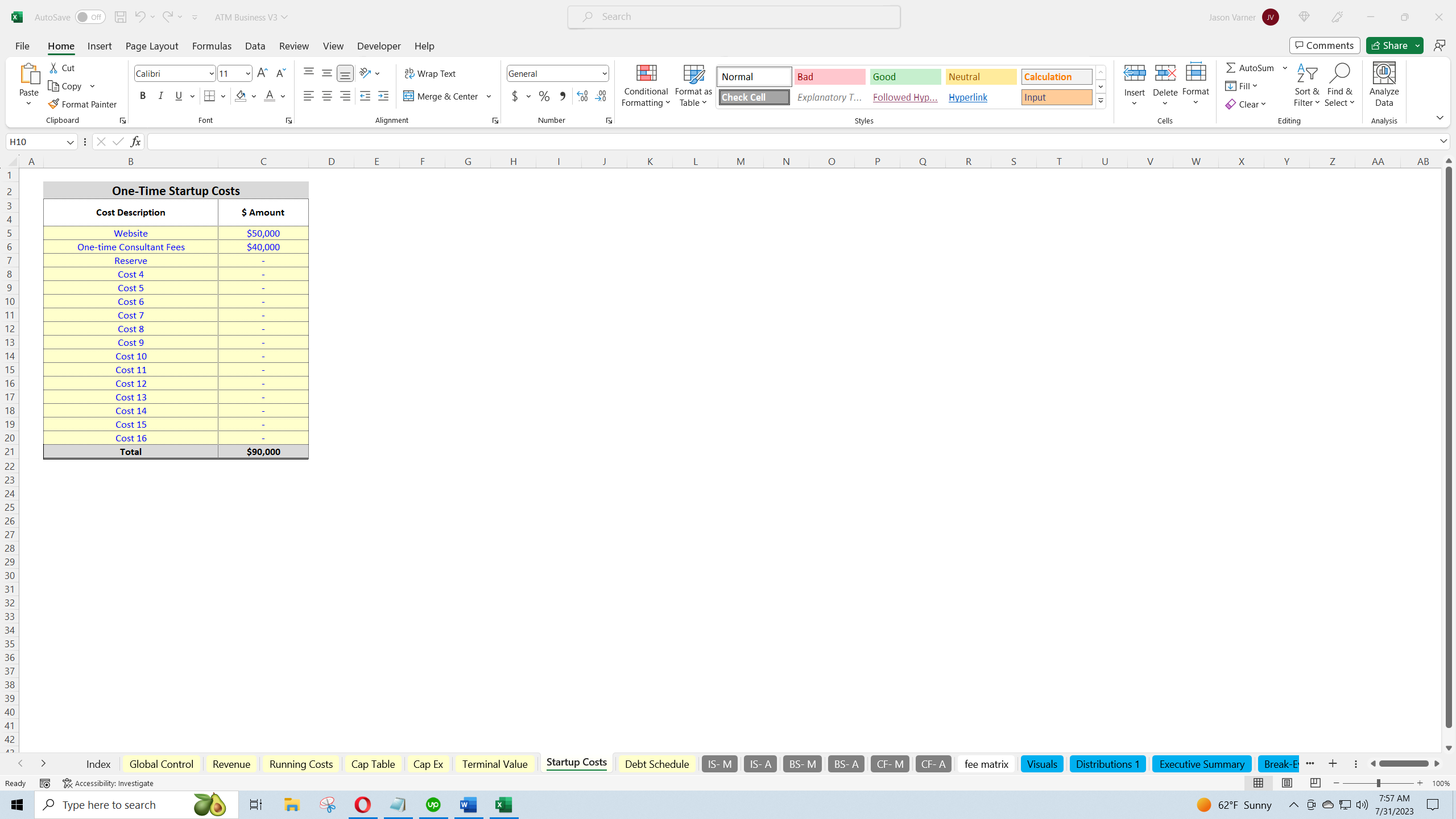Toggle Wrap Text

tap(430, 73)
